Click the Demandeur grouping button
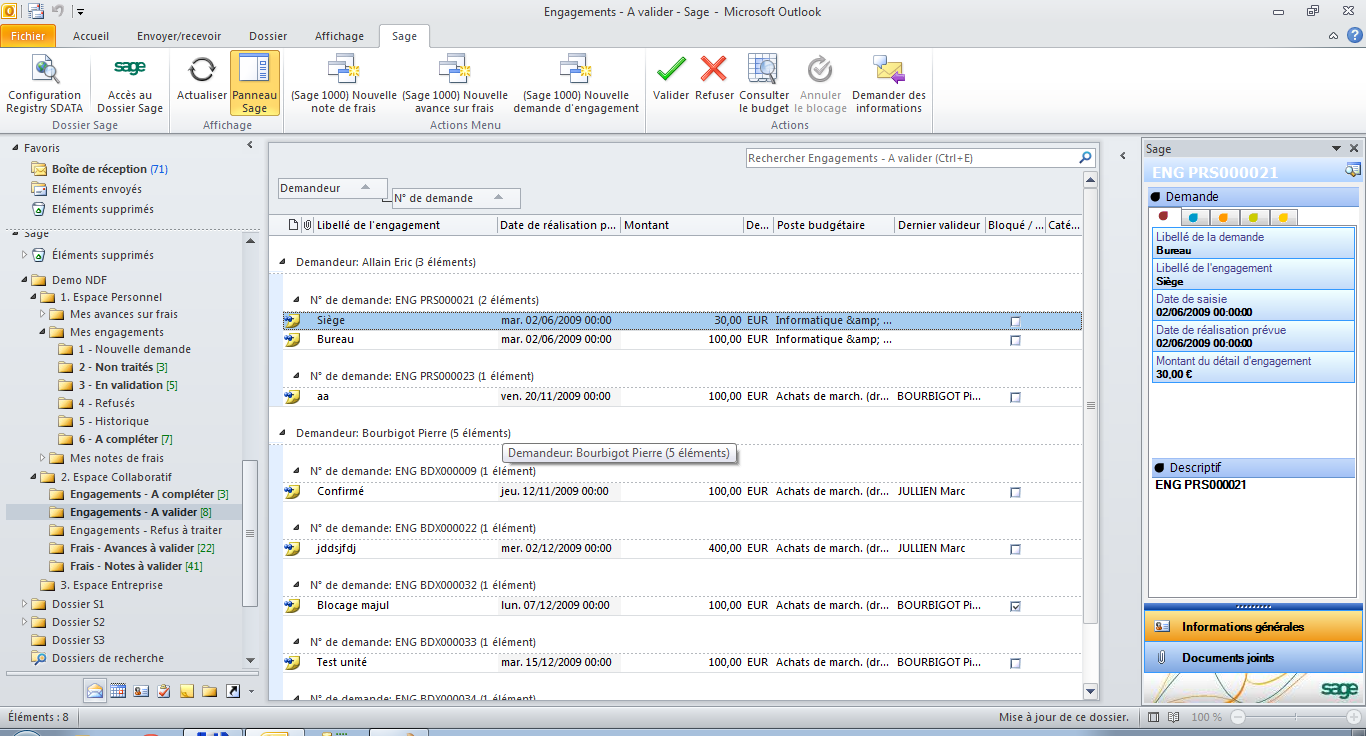The width and height of the screenshot is (1366, 736). click(x=330, y=188)
